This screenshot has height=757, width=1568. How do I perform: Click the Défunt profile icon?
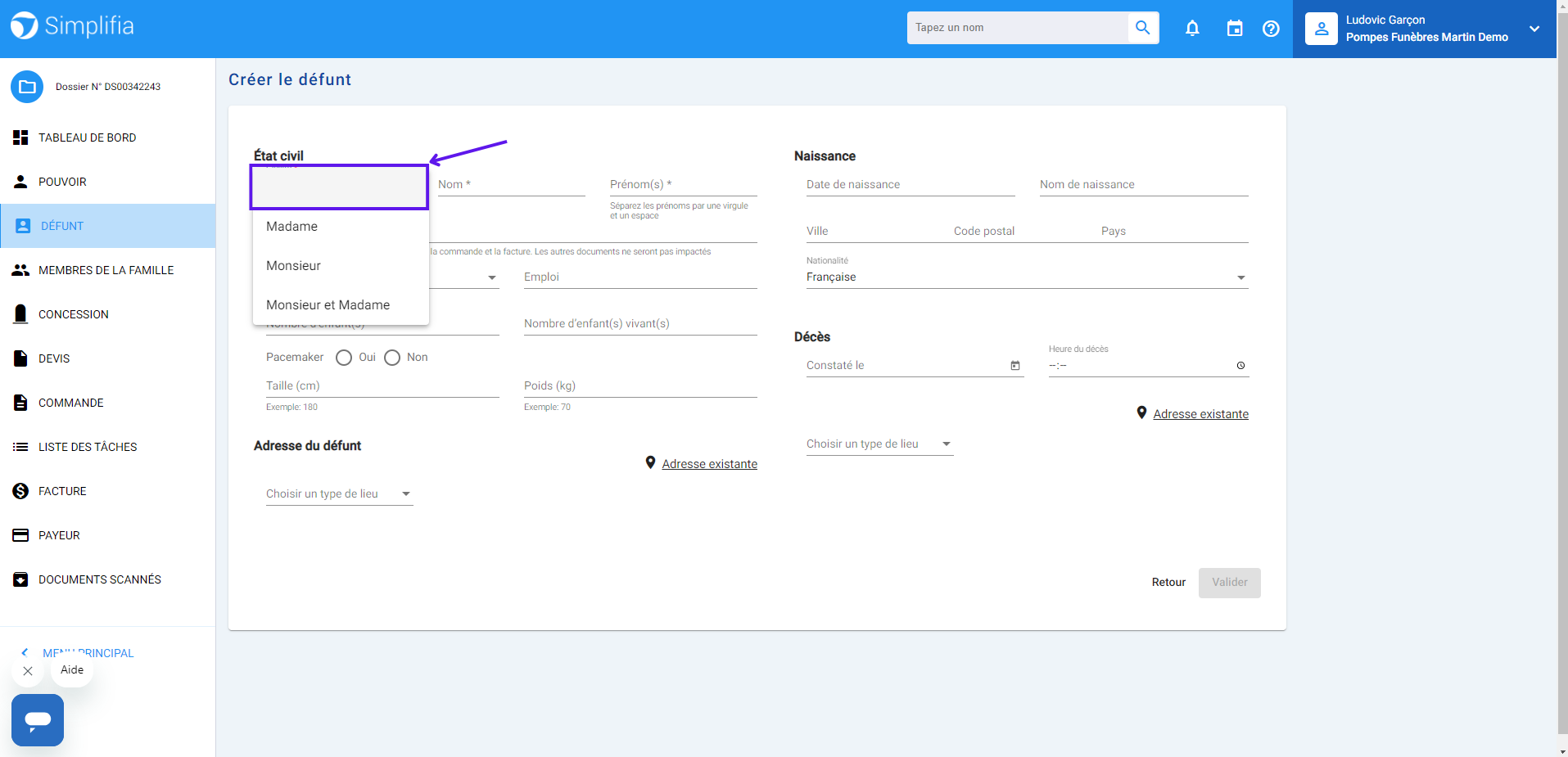[x=23, y=226]
